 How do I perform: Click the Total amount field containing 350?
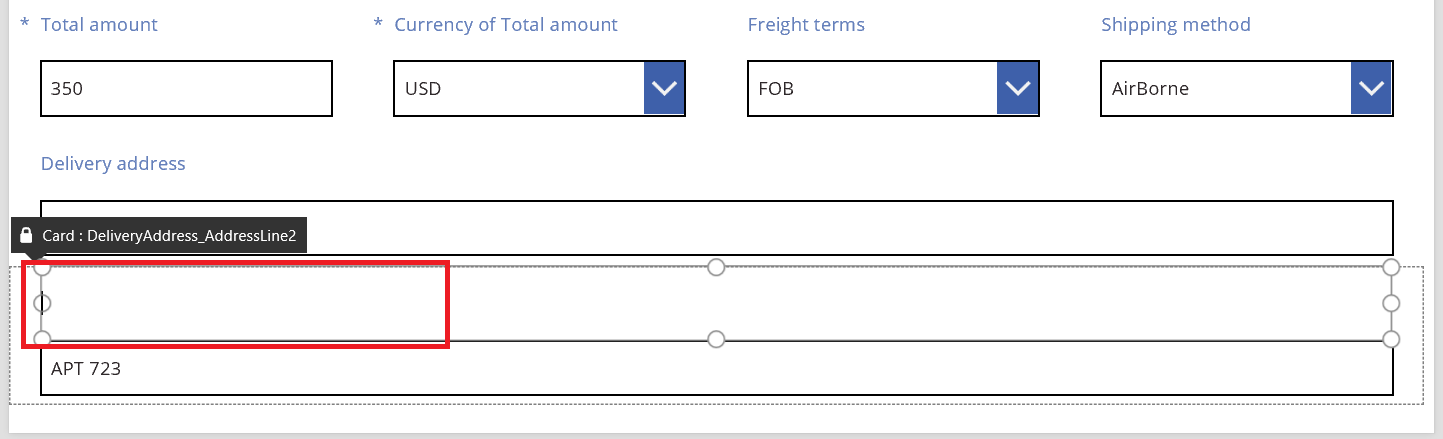186,89
